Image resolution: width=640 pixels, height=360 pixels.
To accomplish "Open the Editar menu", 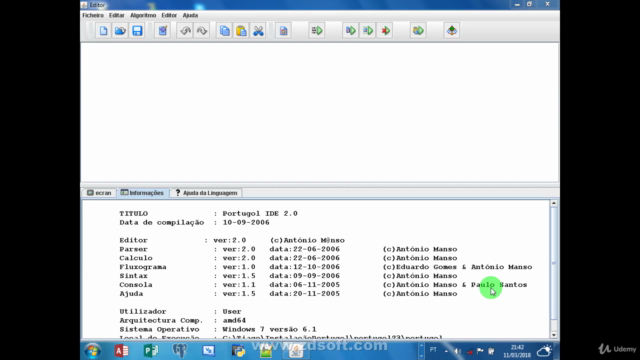I will [117, 16].
